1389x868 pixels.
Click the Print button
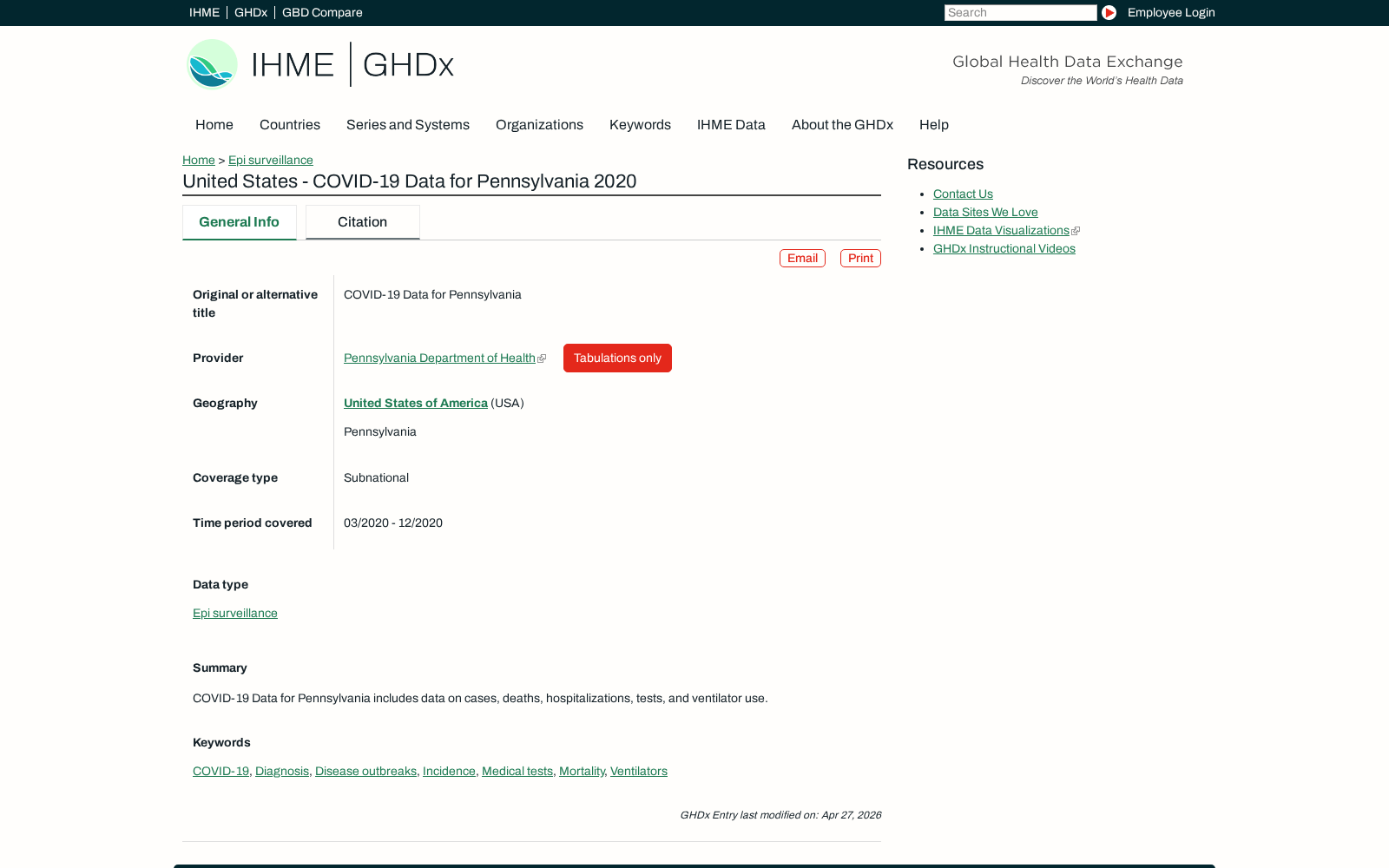pos(860,259)
